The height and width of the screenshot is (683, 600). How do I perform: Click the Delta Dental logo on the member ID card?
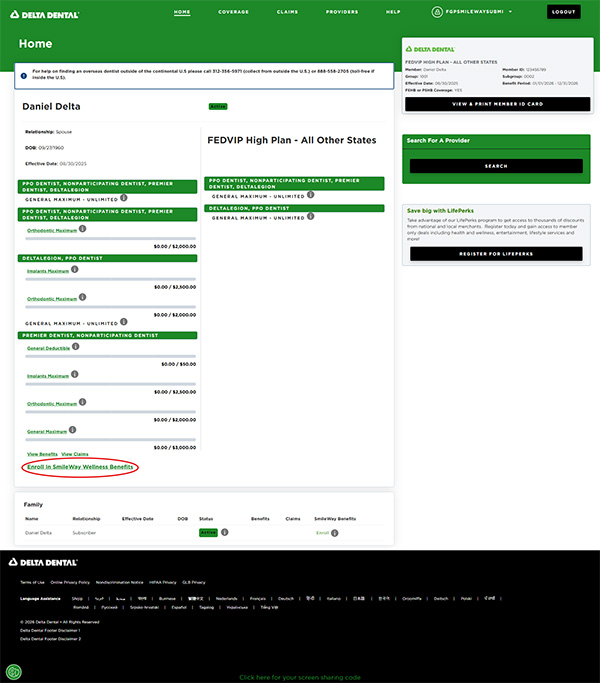430,50
